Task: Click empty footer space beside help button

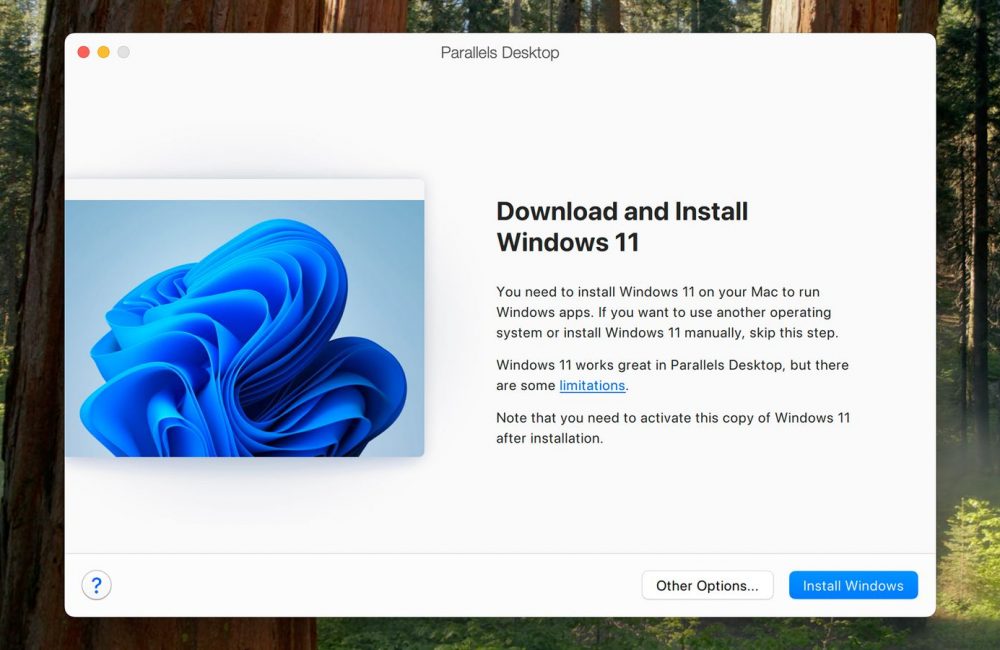Action: 370,586
